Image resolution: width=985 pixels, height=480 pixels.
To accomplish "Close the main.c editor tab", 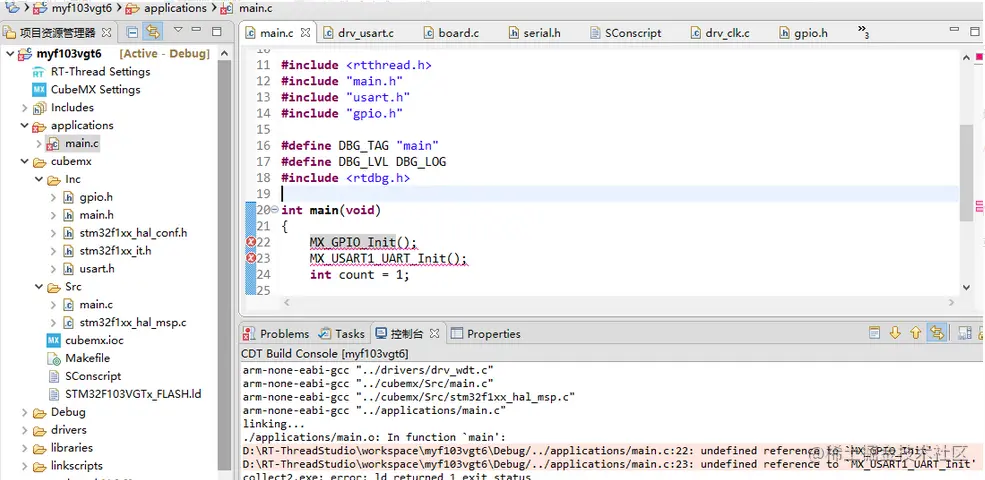I will (305, 33).
